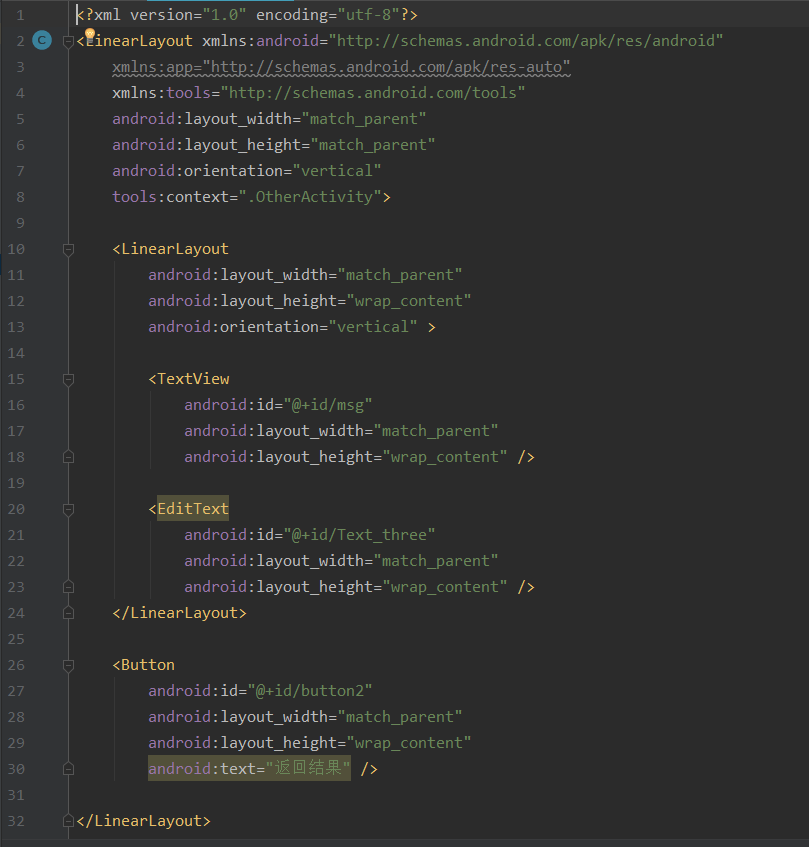Click the closing </LinearLayout> tag on line 24

[179, 613]
